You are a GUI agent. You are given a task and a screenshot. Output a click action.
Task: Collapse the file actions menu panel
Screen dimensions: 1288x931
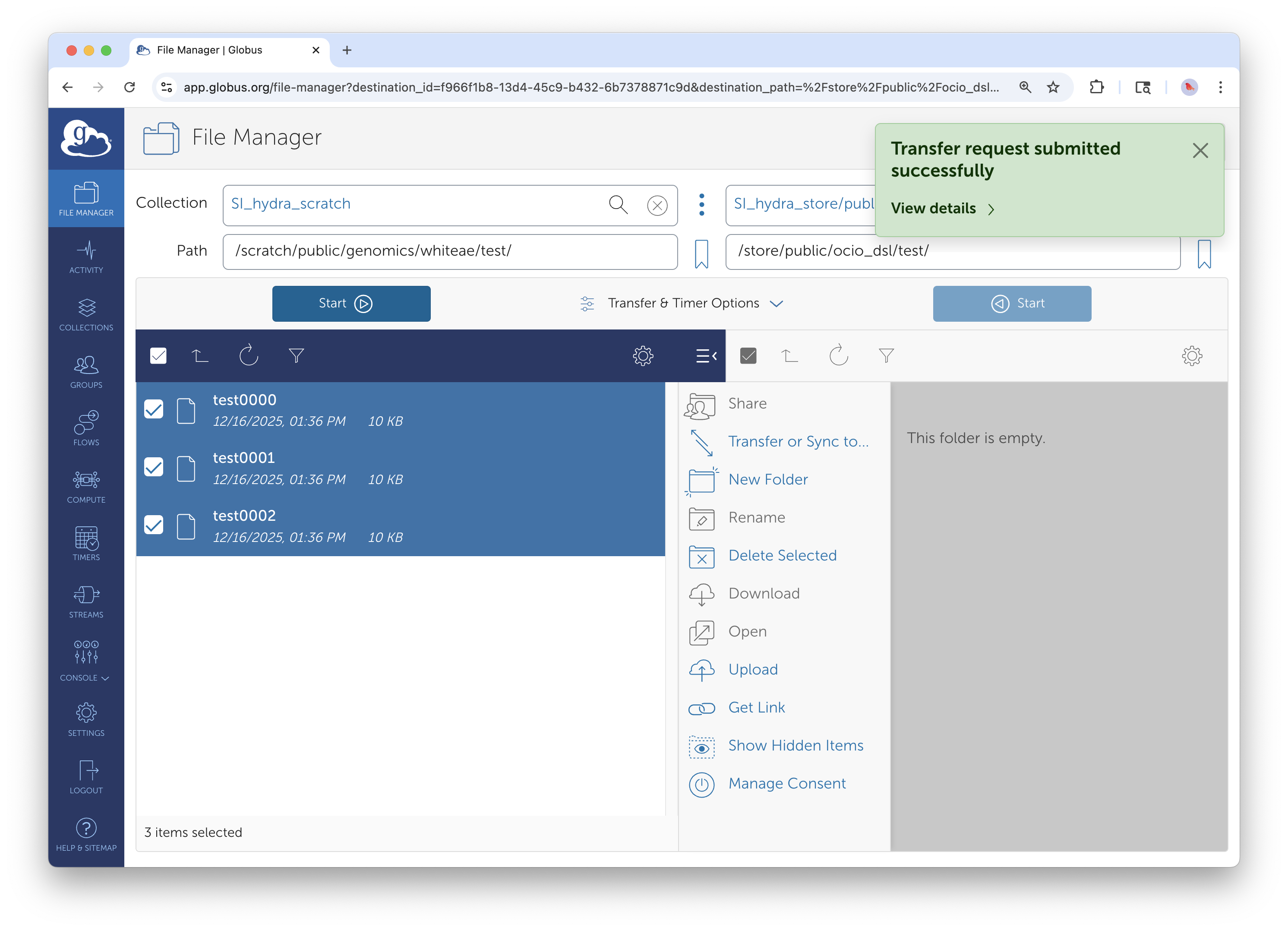pyautogui.click(x=706, y=355)
